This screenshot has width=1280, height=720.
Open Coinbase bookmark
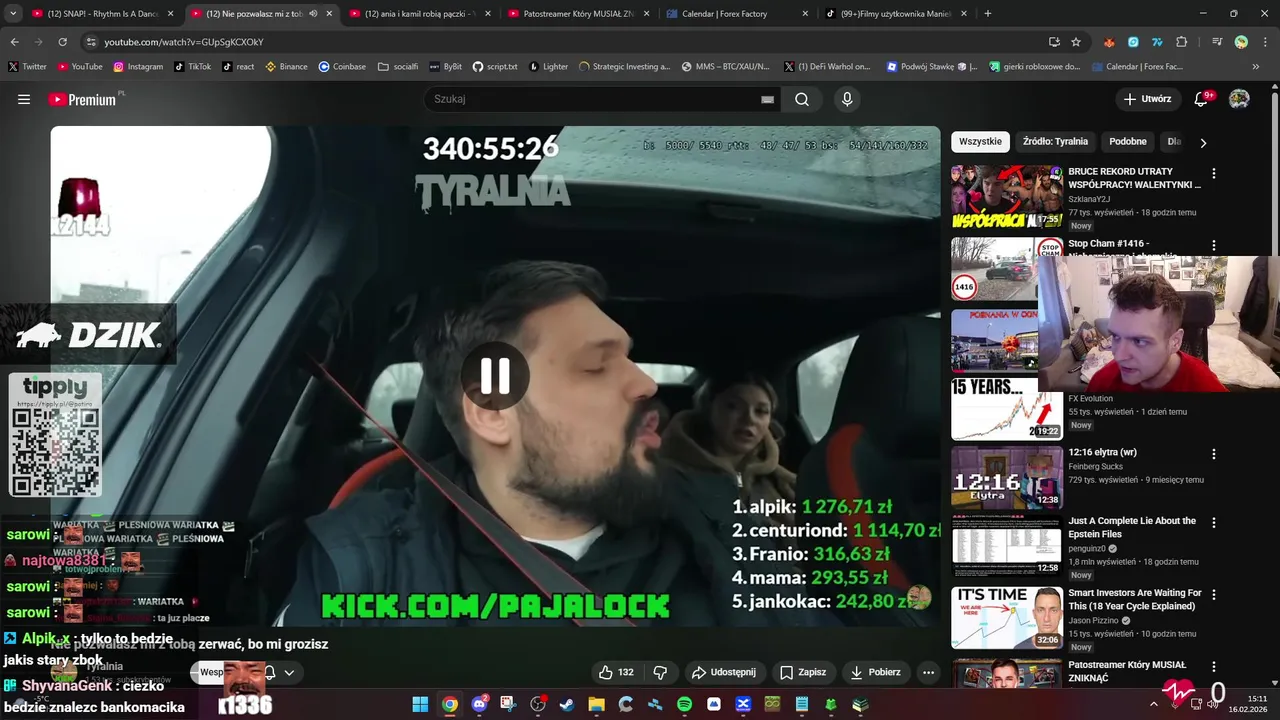pyautogui.click(x=342, y=67)
